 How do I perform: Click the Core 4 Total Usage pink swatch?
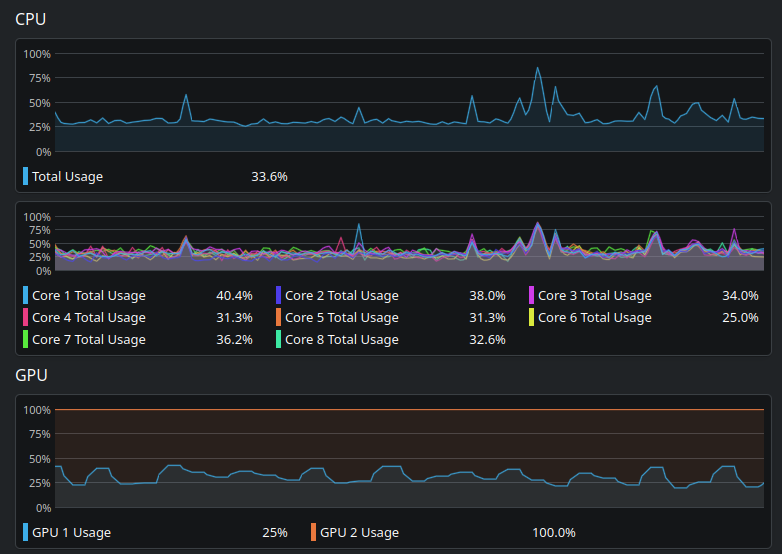coord(25,317)
